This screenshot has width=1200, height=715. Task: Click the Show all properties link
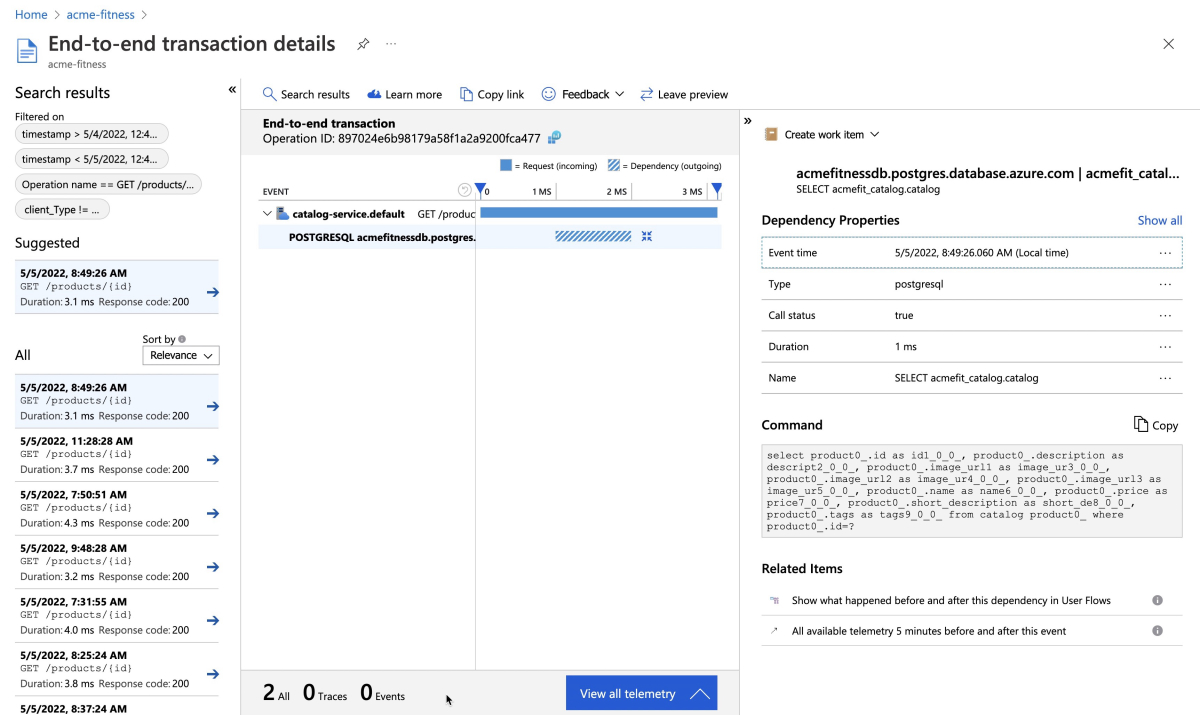[1159, 220]
